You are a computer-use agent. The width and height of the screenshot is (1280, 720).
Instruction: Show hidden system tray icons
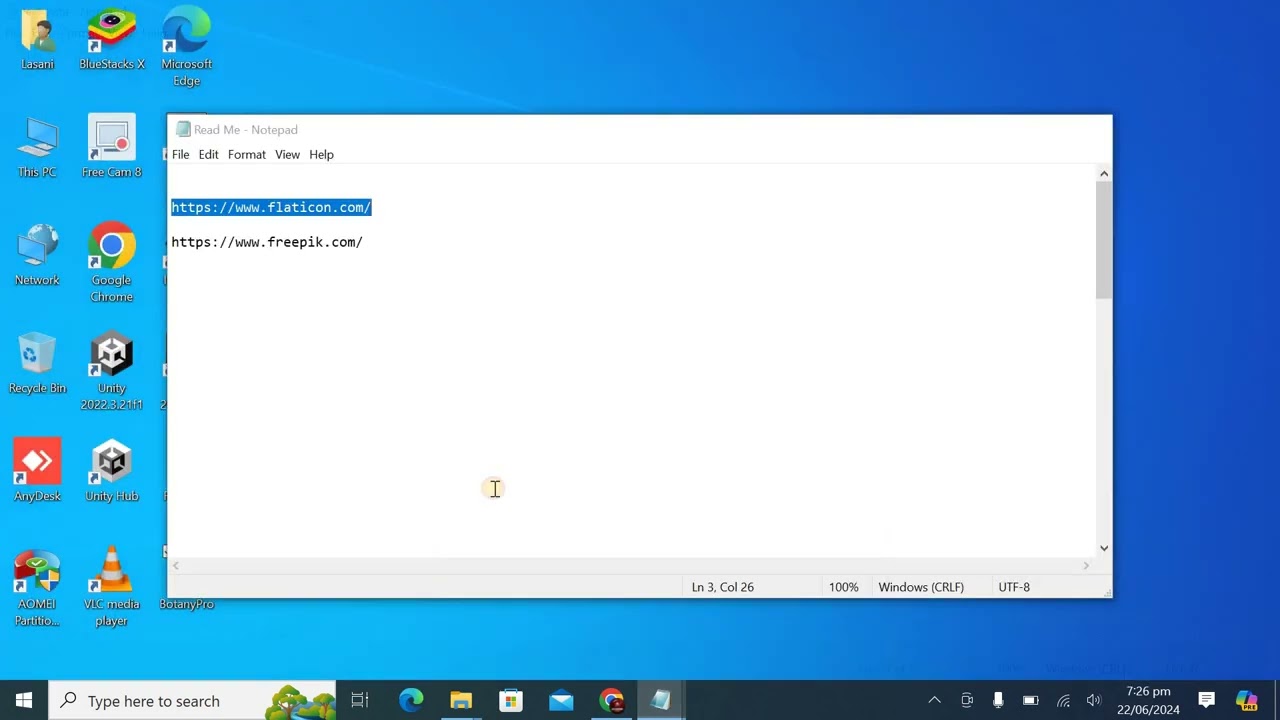[x=934, y=700]
